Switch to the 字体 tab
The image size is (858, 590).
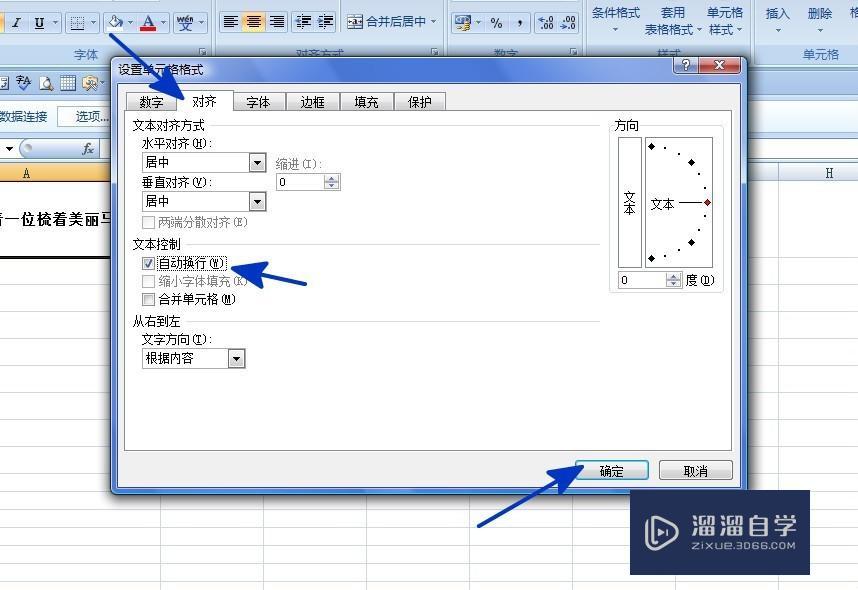(258, 102)
